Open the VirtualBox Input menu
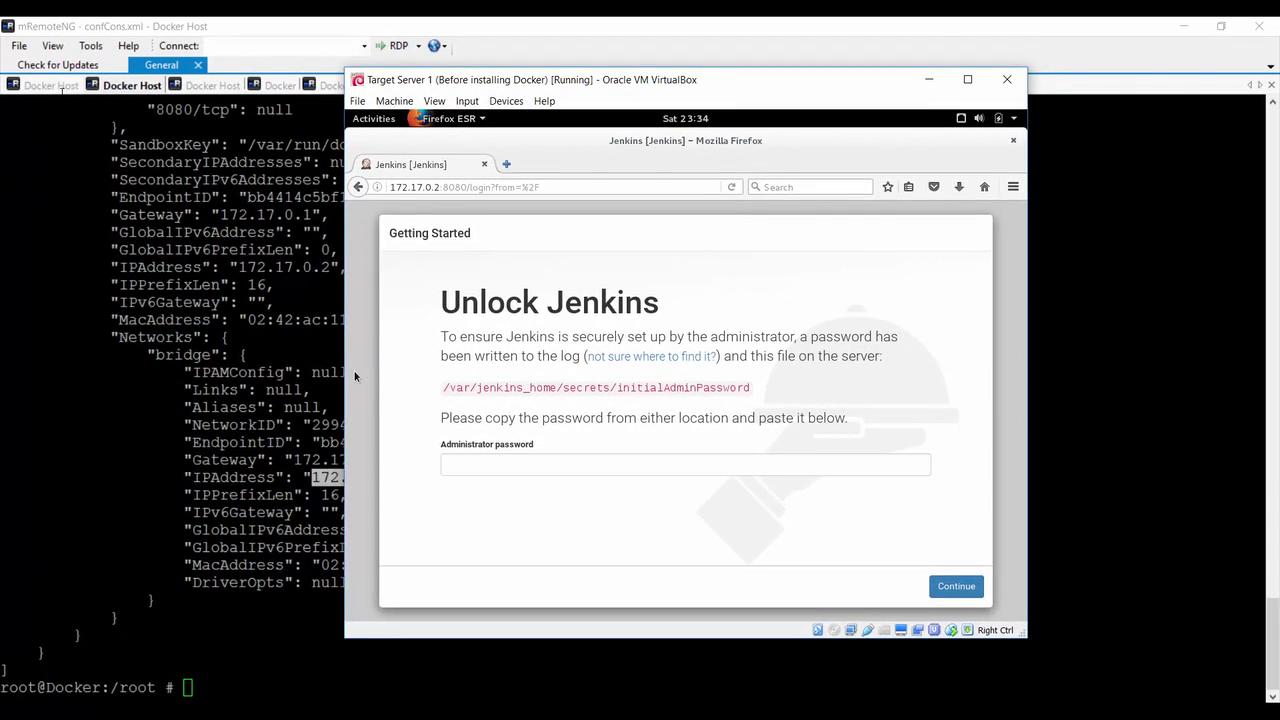Screen dimensions: 1280x720 (467, 101)
